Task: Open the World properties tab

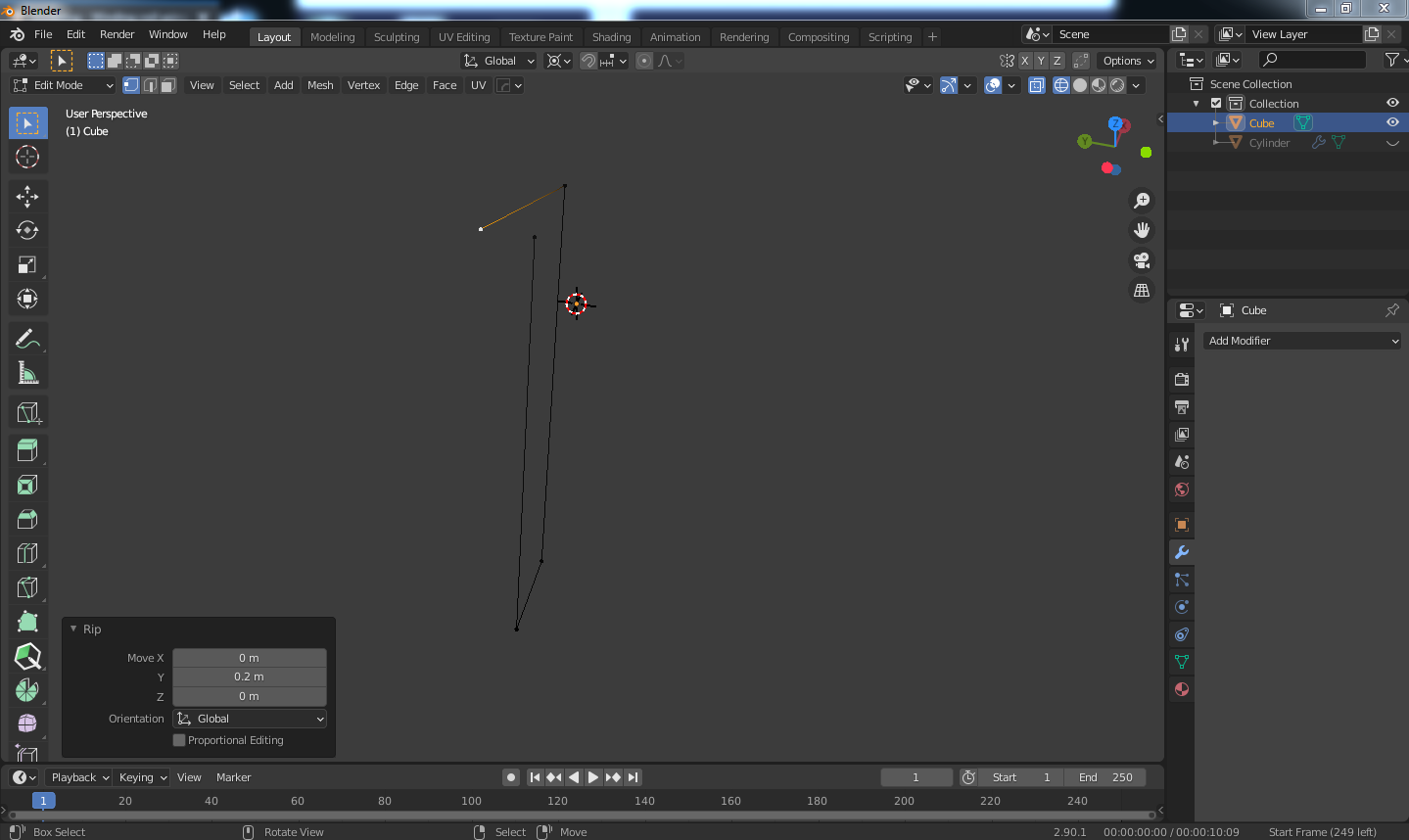Action: tap(1182, 490)
